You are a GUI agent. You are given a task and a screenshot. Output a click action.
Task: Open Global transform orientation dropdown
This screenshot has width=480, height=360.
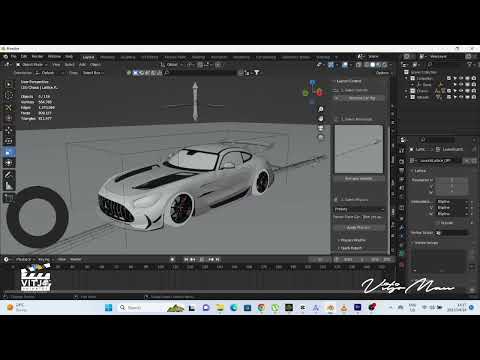[172, 65]
